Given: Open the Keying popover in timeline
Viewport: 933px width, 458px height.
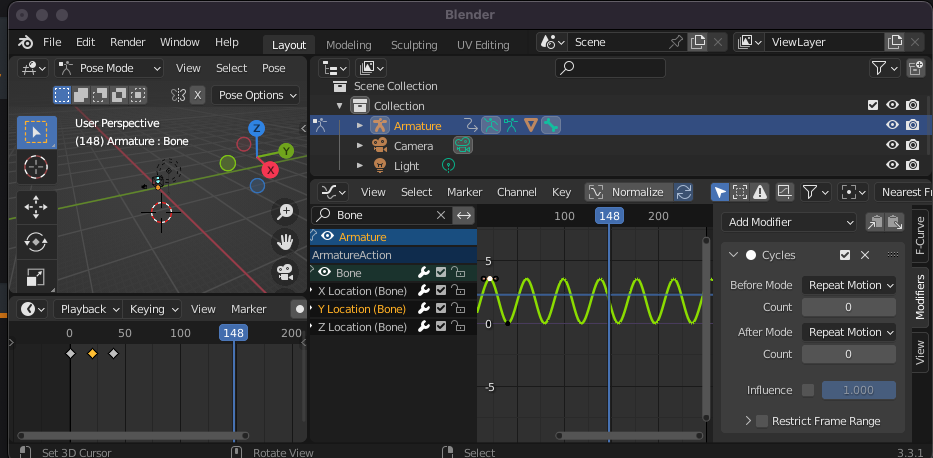Looking at the screenshot, I should [x=153, y=309].
